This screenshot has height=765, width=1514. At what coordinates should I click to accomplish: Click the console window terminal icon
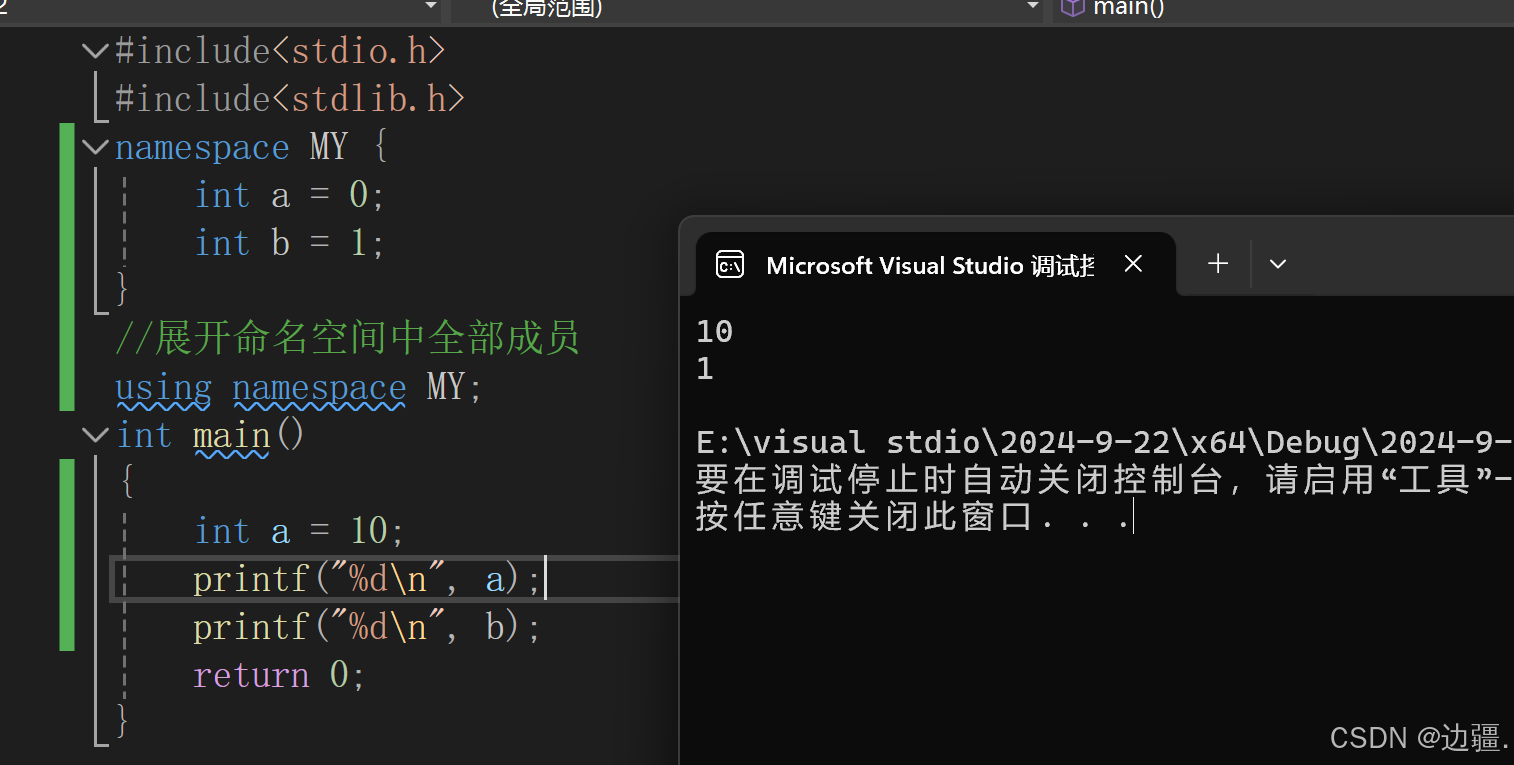coord(730,265)
